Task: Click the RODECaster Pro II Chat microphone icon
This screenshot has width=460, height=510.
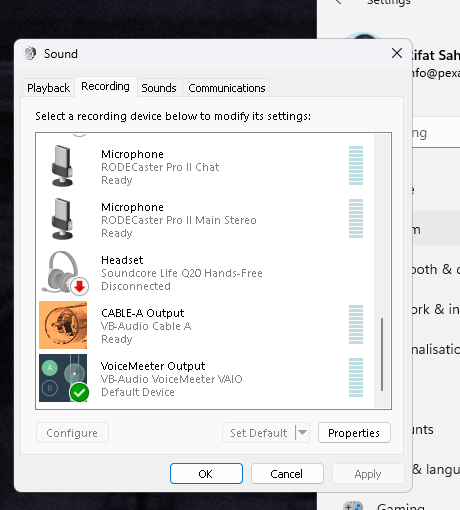Action: tap(62, 166)
